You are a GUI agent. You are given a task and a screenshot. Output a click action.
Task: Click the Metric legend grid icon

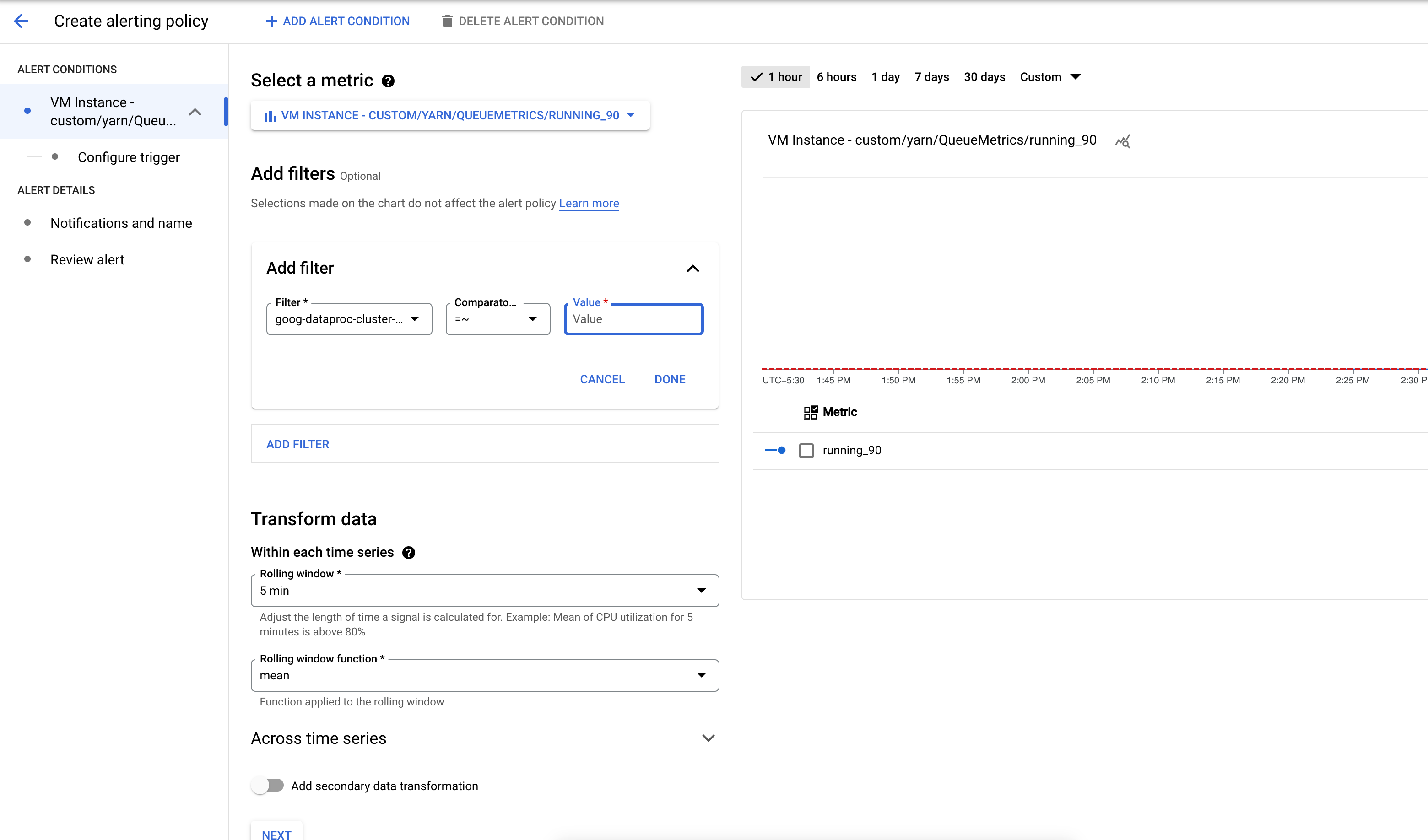pyautogui.click(x=810, y=412)
